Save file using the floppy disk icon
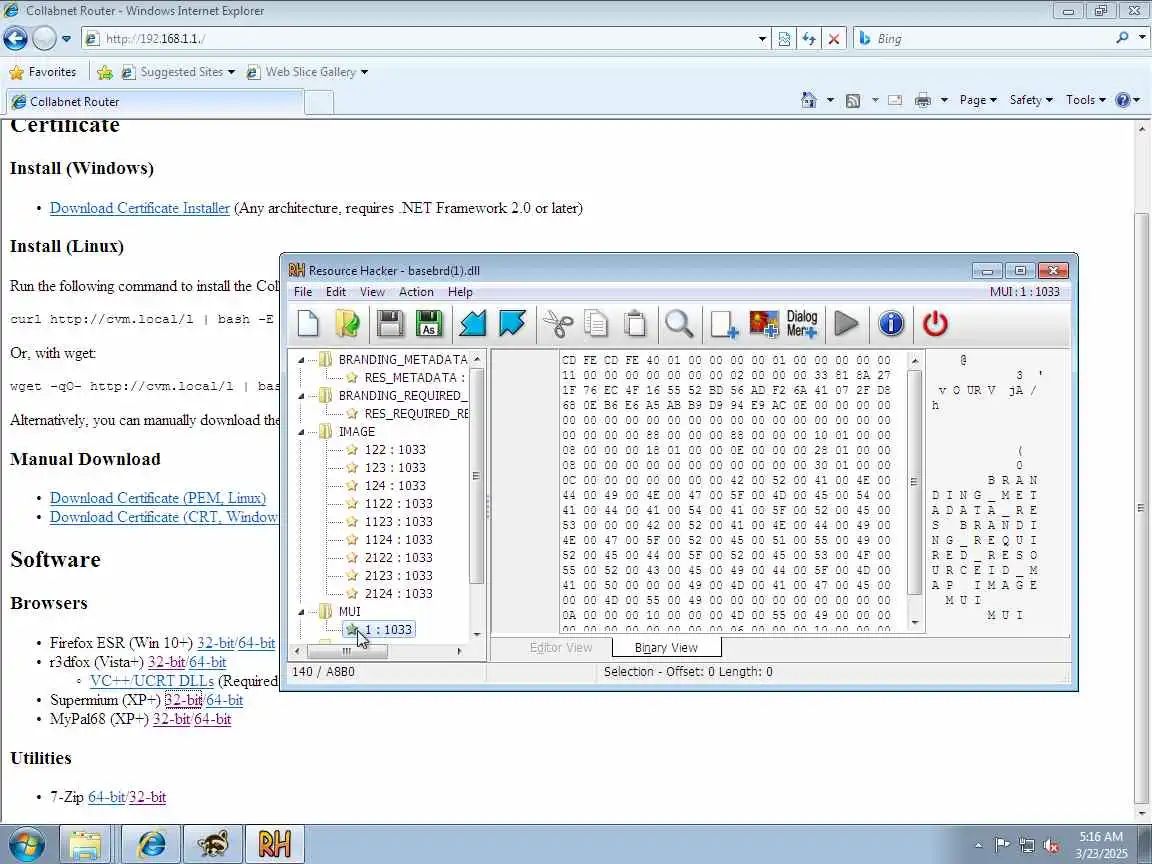 [x=390, y=323]
